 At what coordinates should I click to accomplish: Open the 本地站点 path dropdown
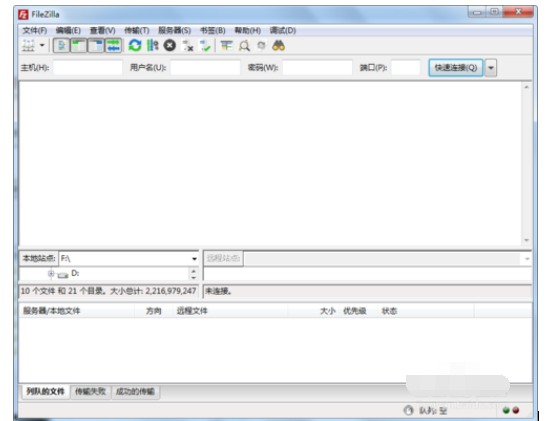click(194, 259)
